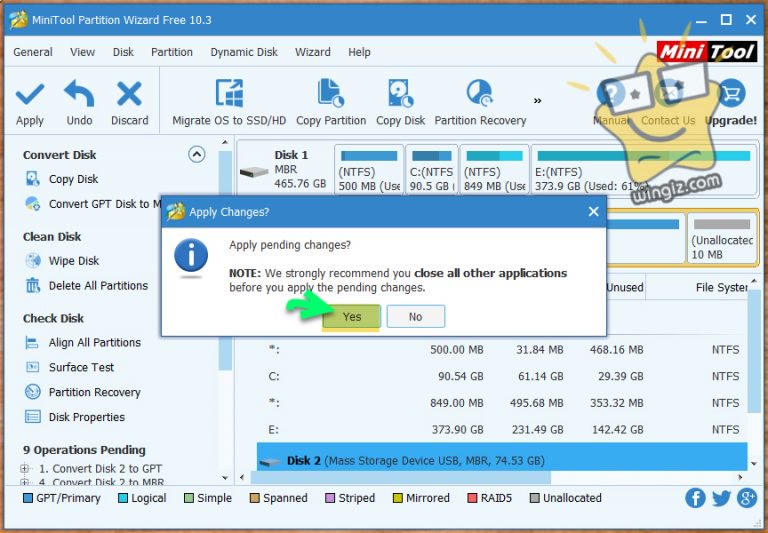Open the General menu
The height and width of the screenshot is (533, 768).
coord(33,52)
